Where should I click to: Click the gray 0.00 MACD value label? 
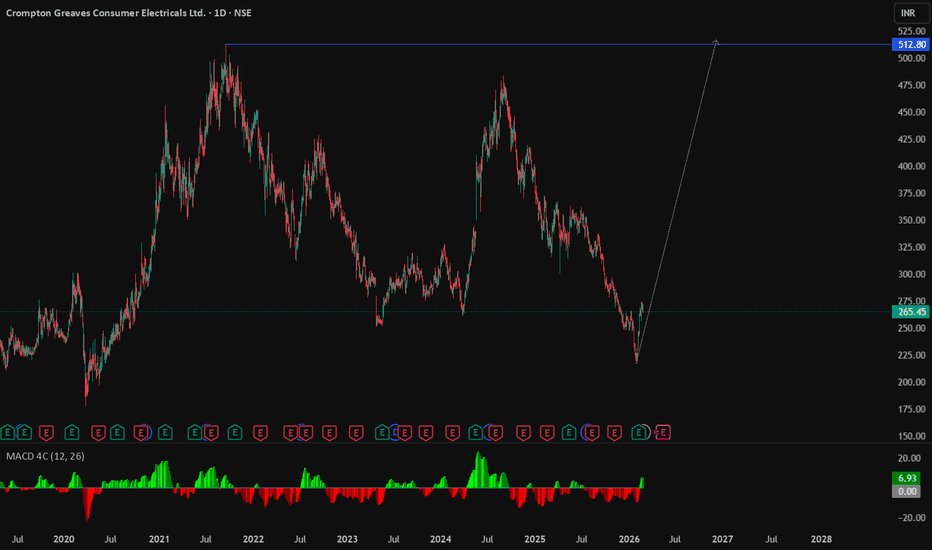coord(907,491)
